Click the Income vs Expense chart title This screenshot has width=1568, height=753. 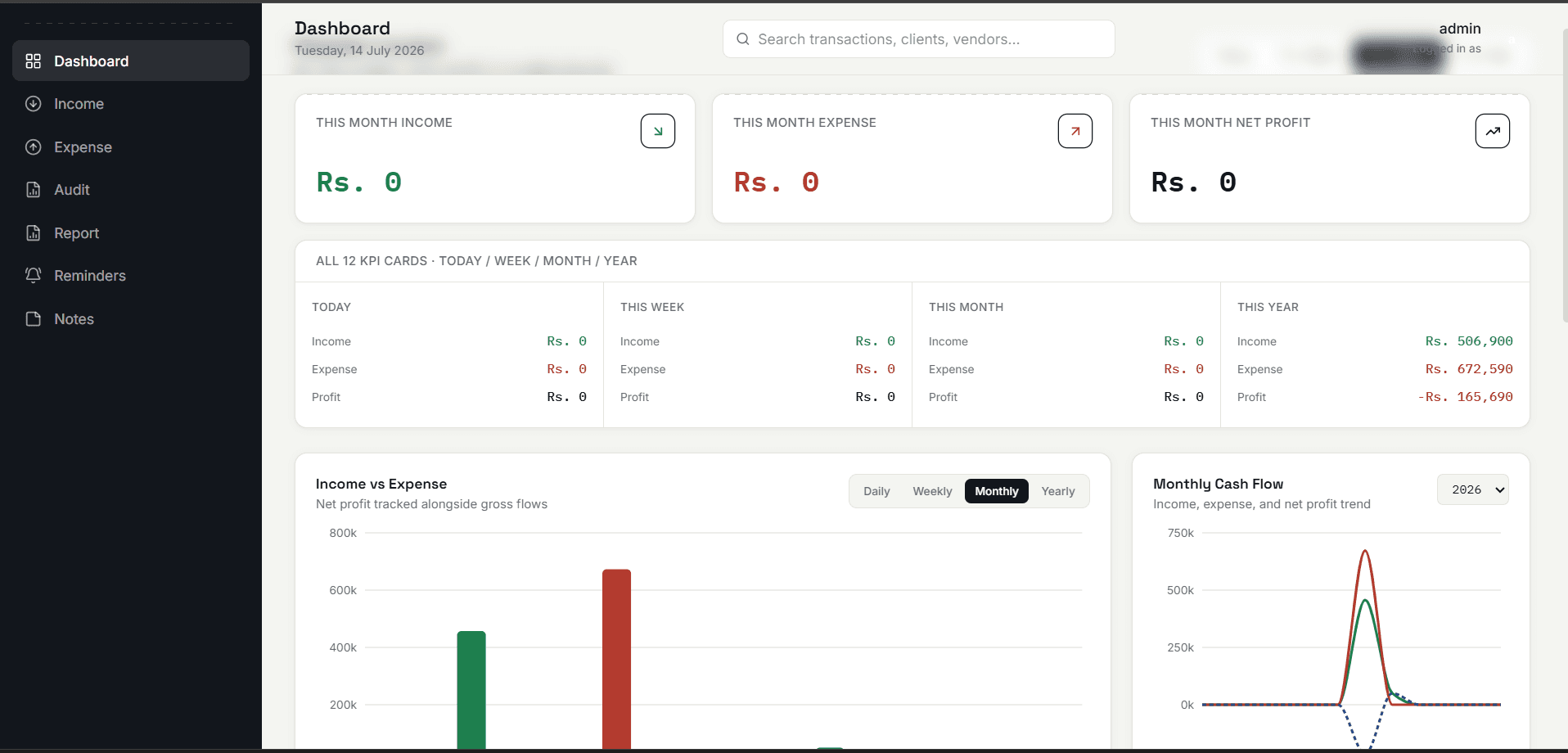[381, 484]
